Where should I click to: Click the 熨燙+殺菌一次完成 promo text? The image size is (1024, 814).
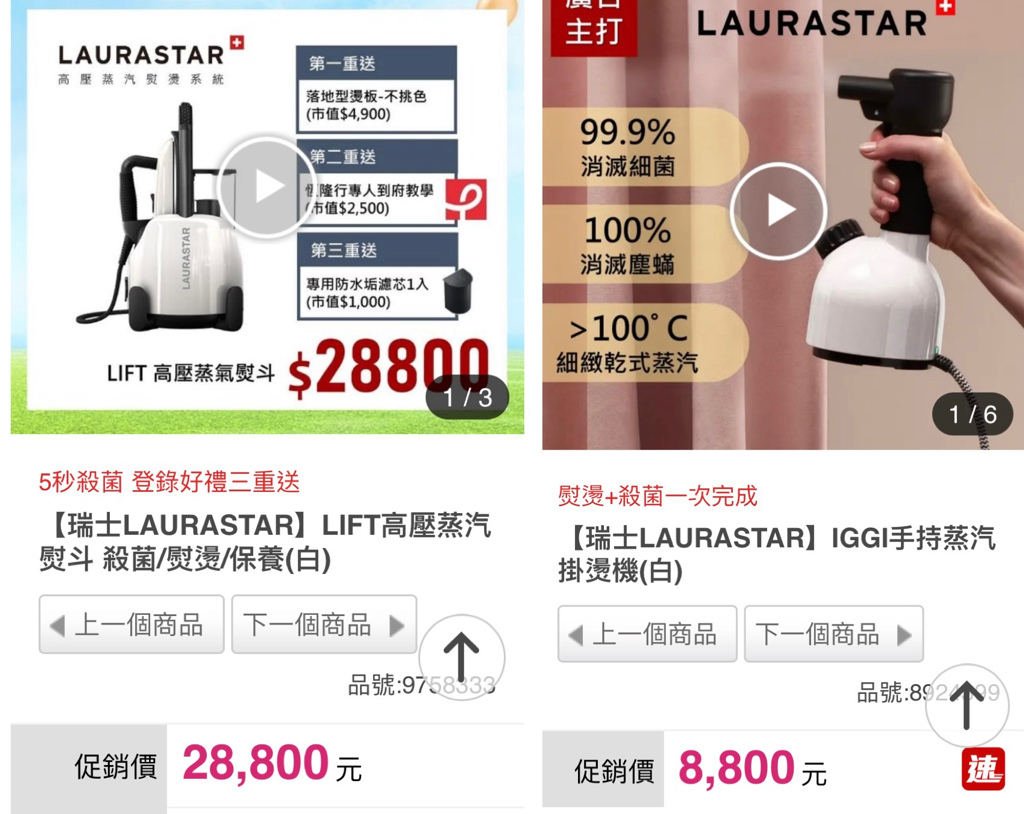coord(658,497)
